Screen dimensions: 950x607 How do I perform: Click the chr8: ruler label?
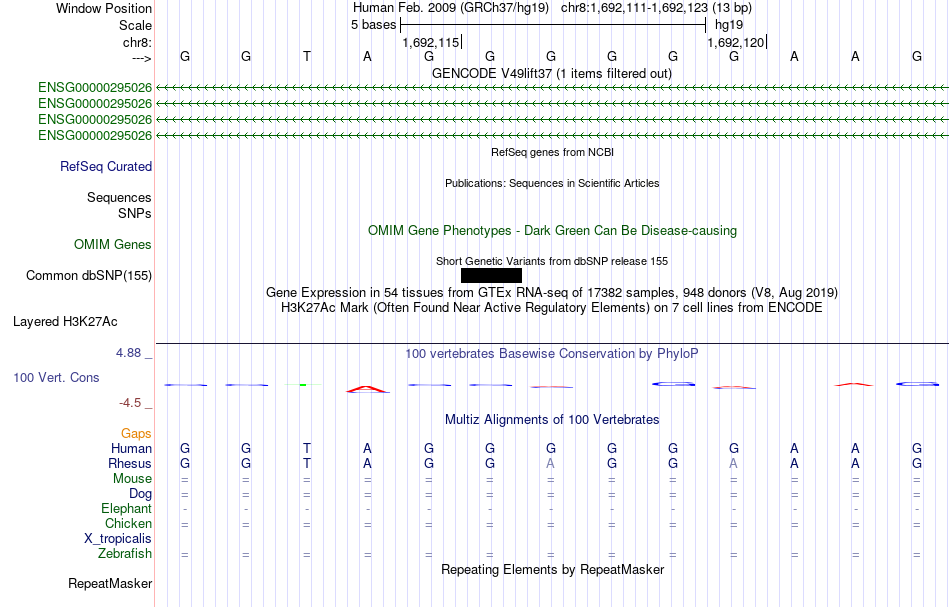138,42
